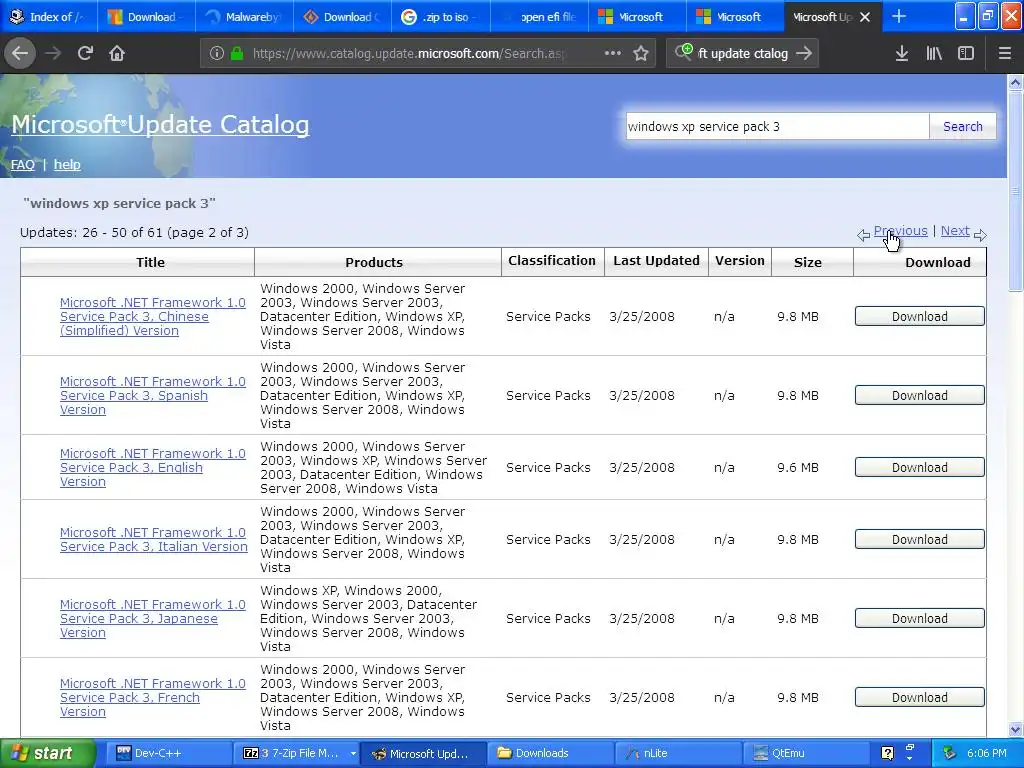The height and width of the screenshot is (768, 1024).
Task: Download the Italian version update
Action: [920, 539]
